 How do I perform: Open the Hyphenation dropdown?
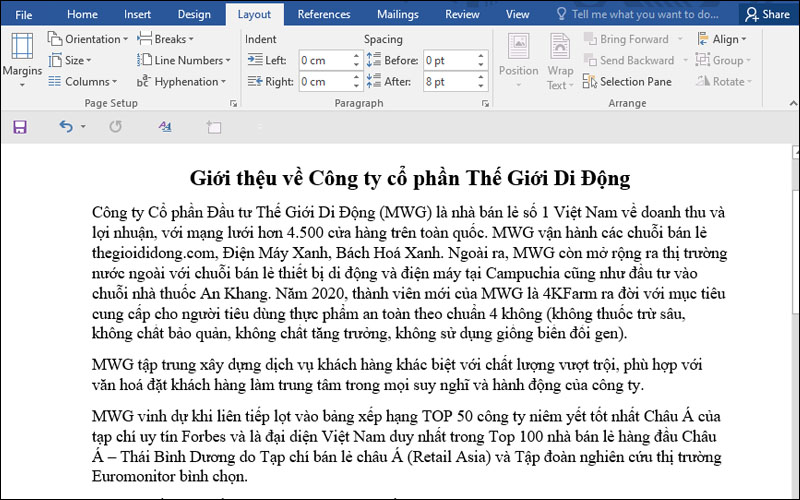point(182,82)
